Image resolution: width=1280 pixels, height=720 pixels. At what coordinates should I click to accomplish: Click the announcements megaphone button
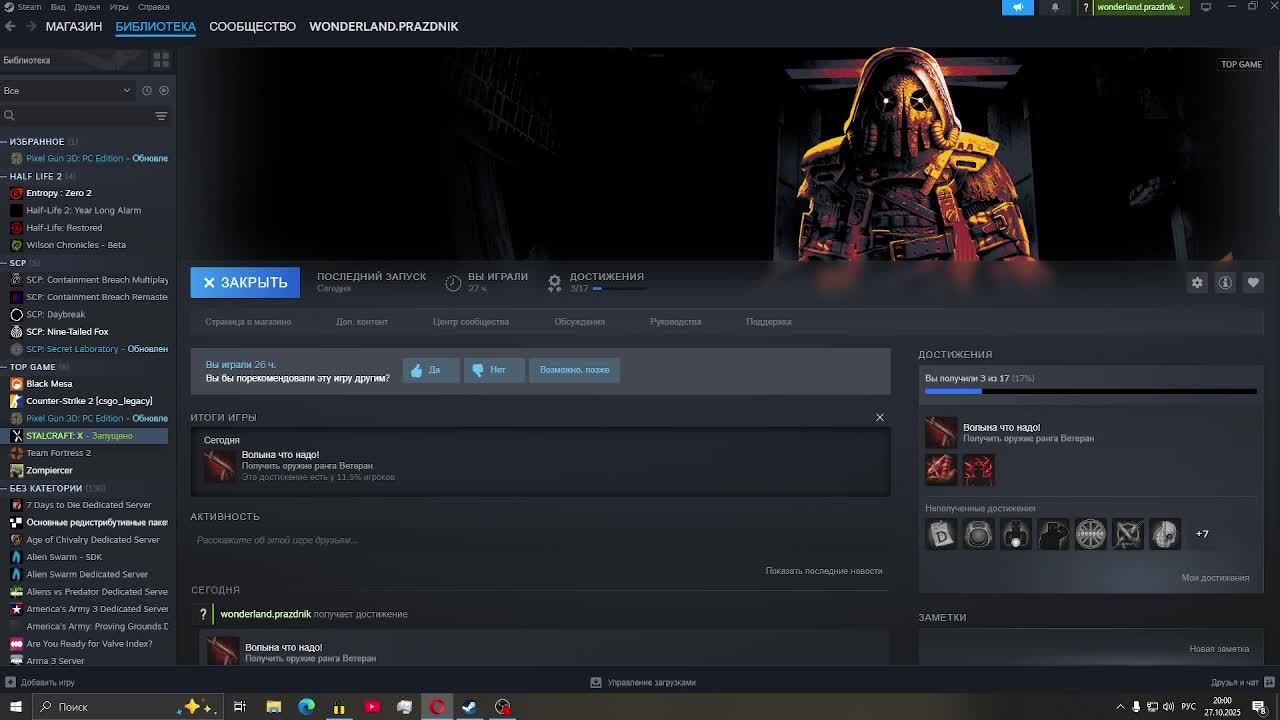[x=1018, y=7]
